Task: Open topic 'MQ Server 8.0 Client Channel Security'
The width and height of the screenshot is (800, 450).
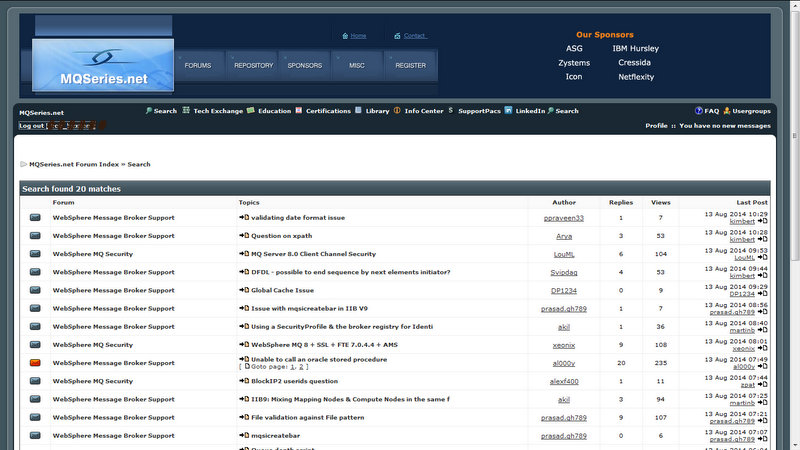Action: coord(313,254)
